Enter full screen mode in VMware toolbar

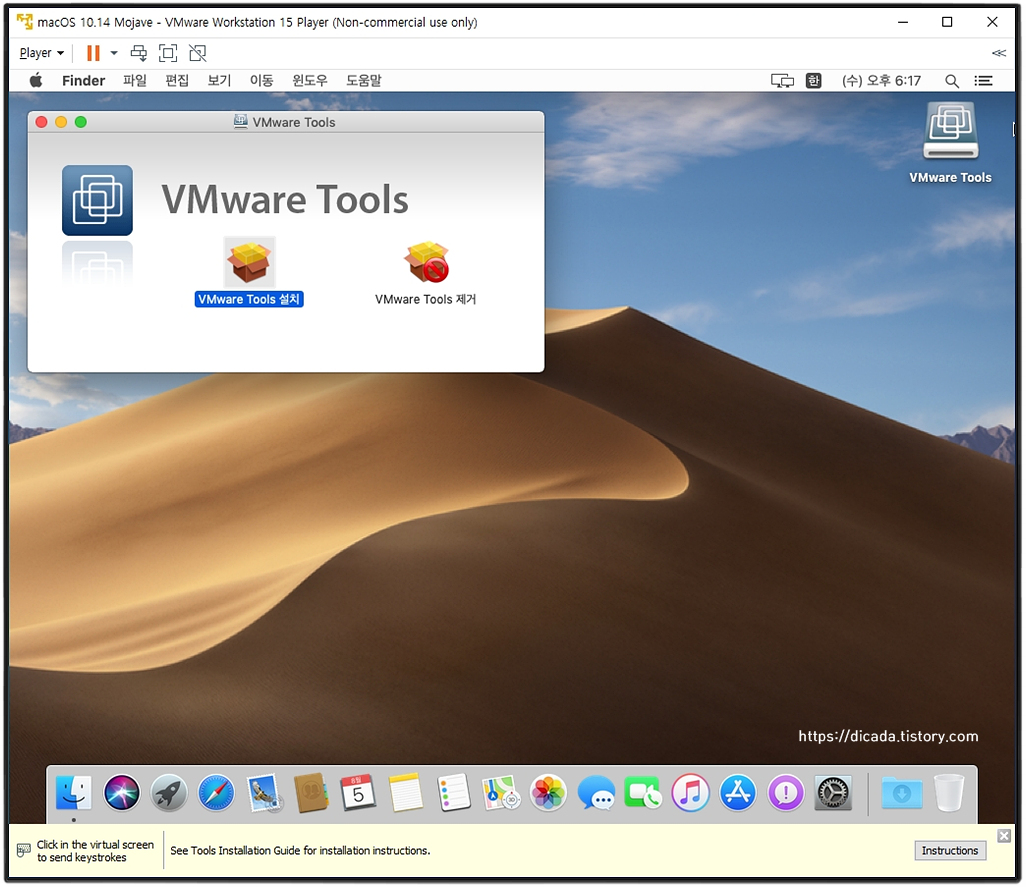168,53
